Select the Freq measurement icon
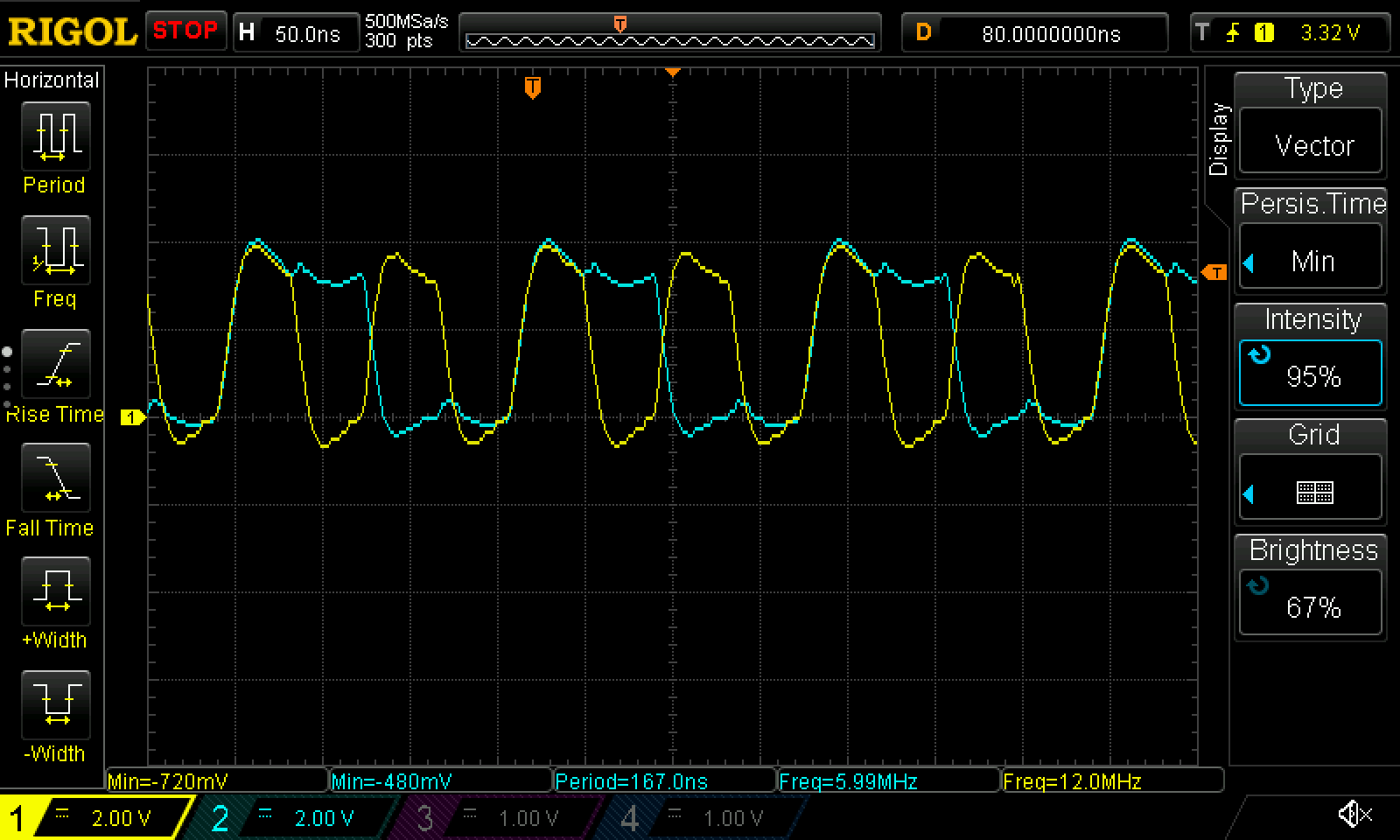 [x=55, y=251]
